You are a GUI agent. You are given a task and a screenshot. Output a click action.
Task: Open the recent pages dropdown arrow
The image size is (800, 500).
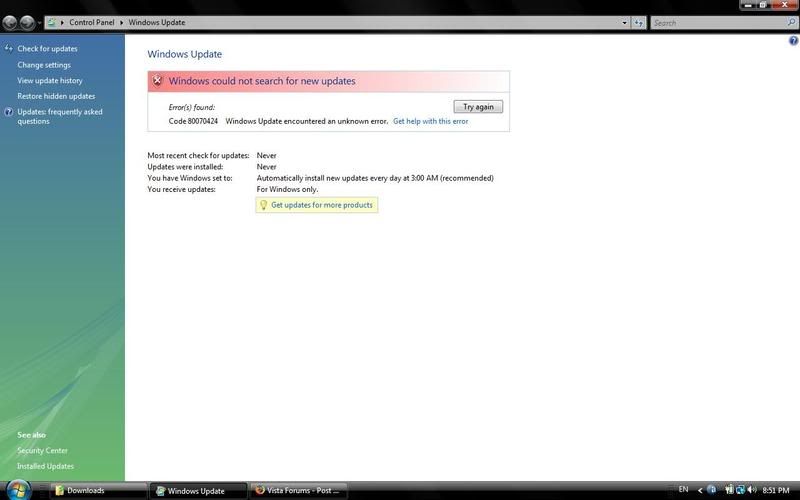click(x=39, y=23)
